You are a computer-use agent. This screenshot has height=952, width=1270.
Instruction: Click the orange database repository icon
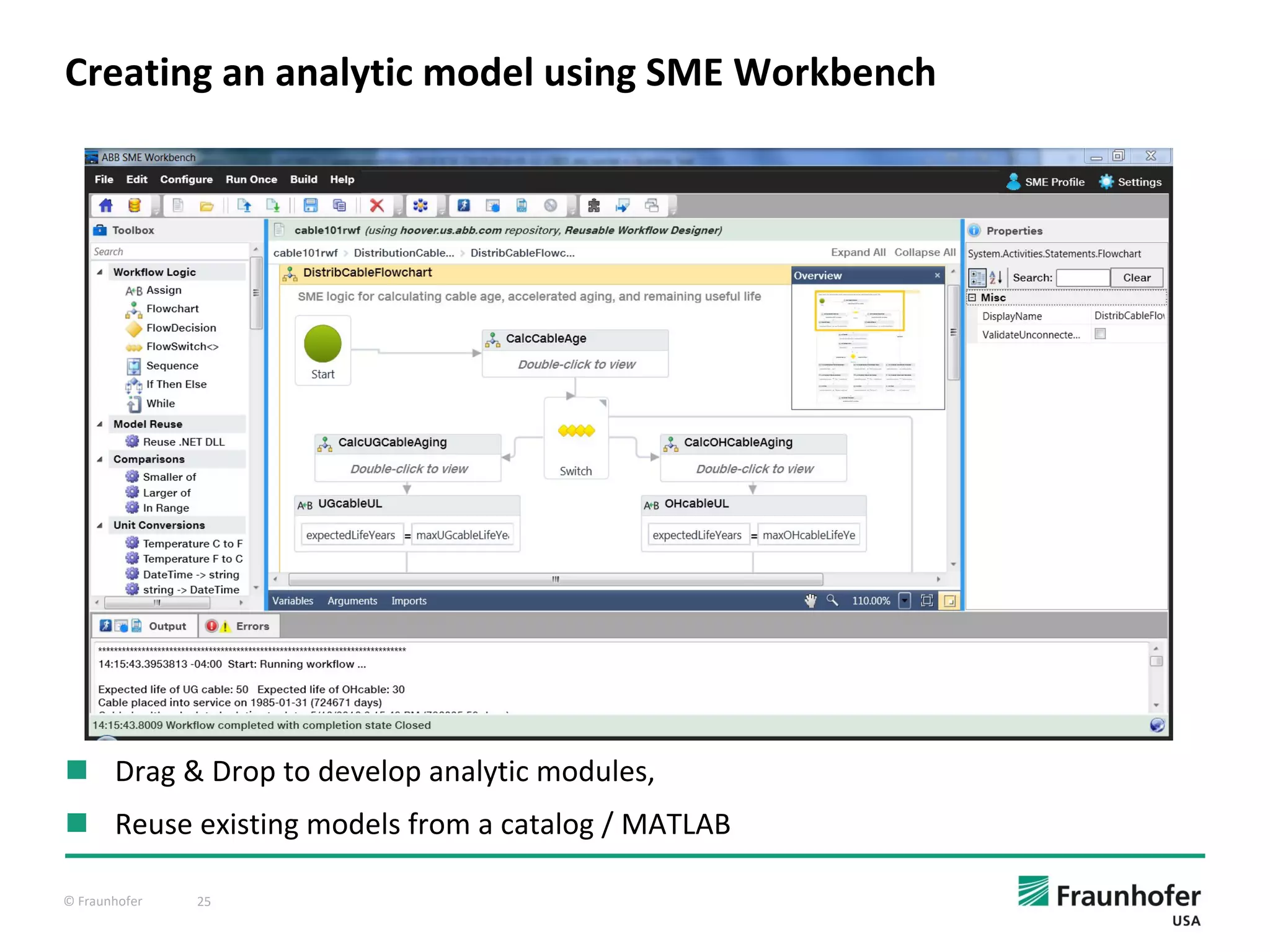pos(135,206)
